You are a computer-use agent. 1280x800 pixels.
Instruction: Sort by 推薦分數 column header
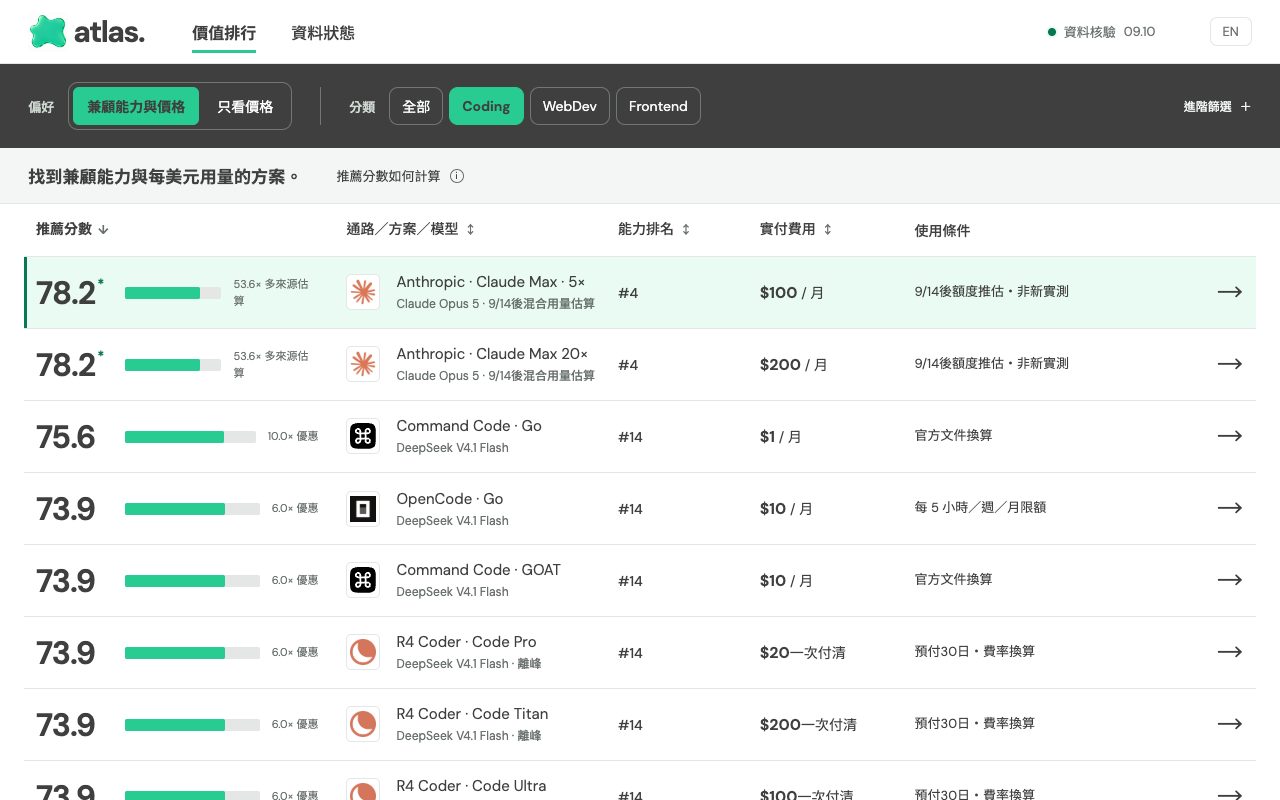(72, 229)
